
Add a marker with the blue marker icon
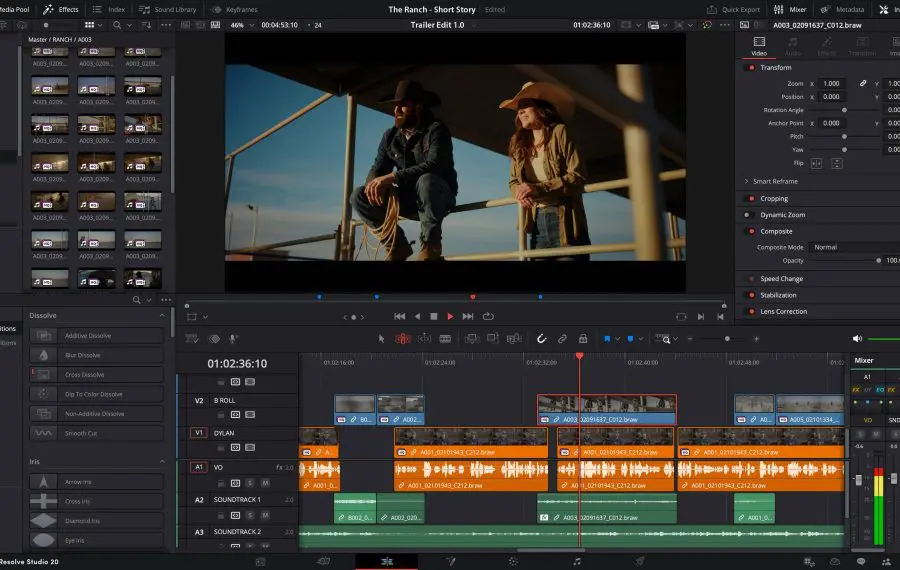tap(630, 339)
